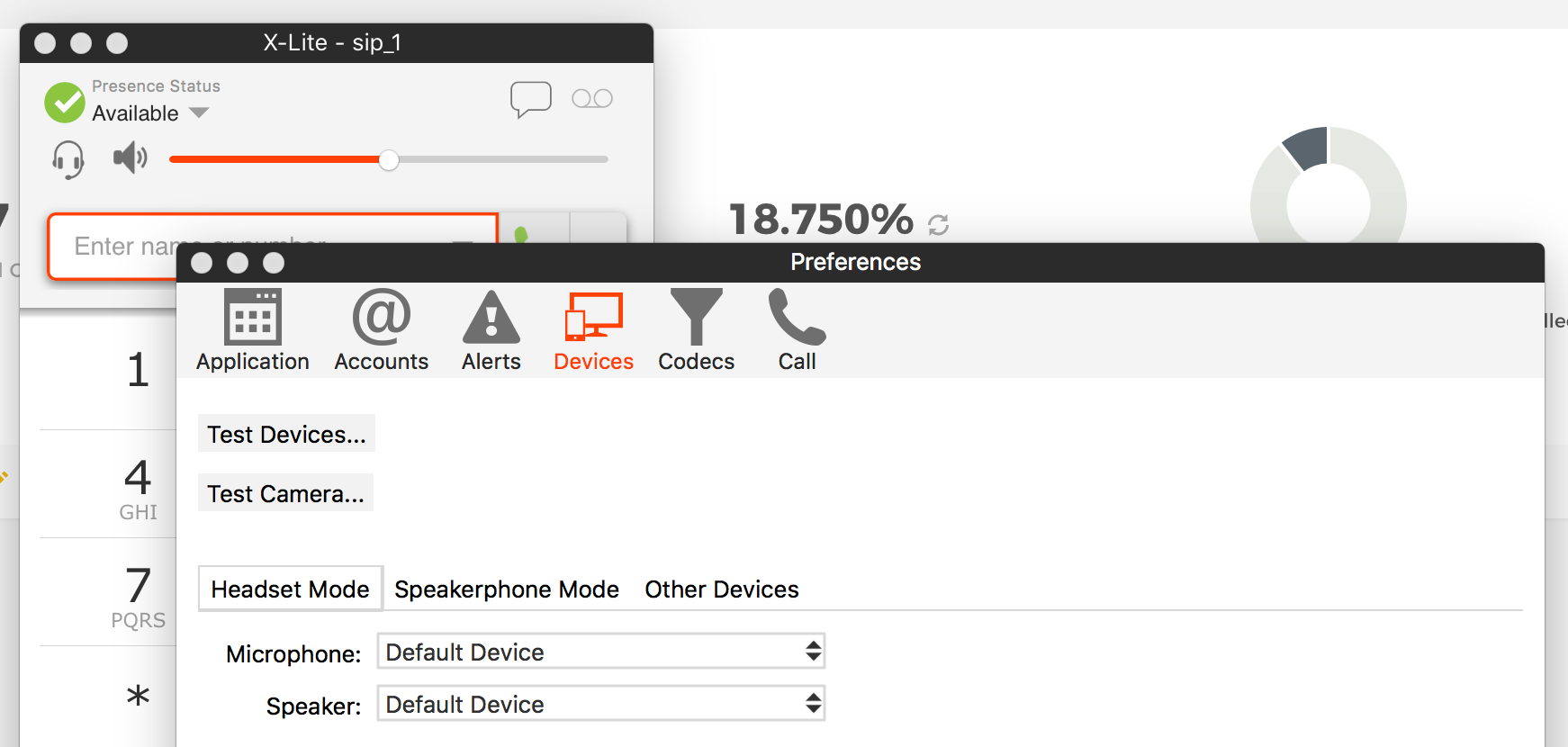
Task: Check voicemail using the voicemail icon
Action: pos(592,98)
